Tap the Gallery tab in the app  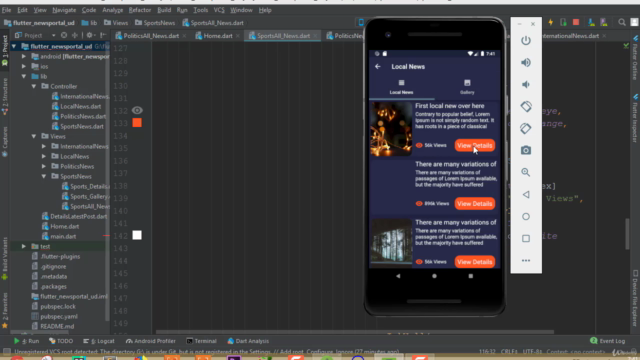(x=467, y=87)
